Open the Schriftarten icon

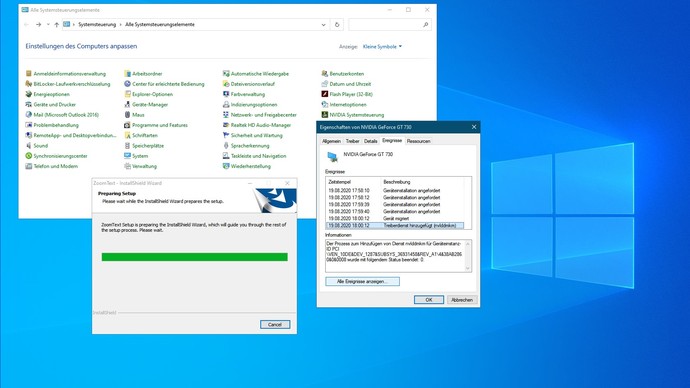click(x=127, y=135)
